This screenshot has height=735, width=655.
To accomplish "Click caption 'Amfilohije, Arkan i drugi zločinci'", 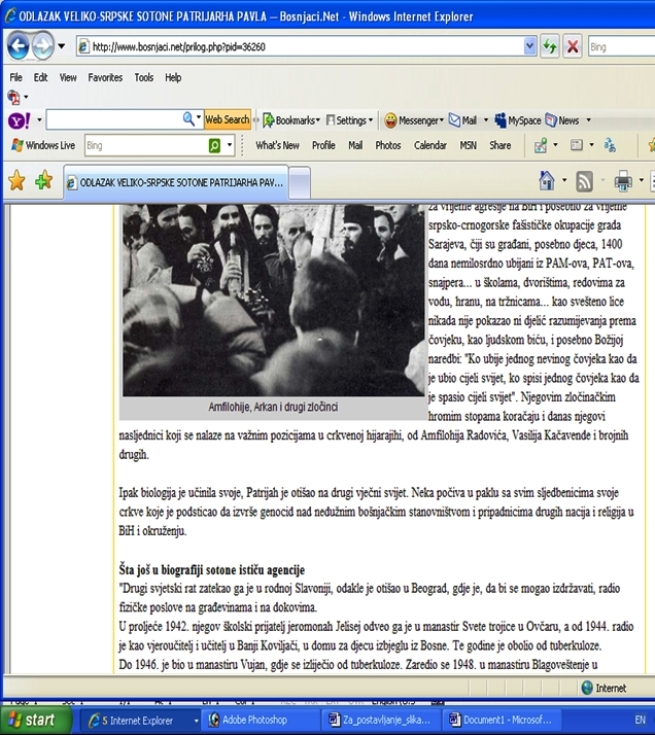I will 273,407.
